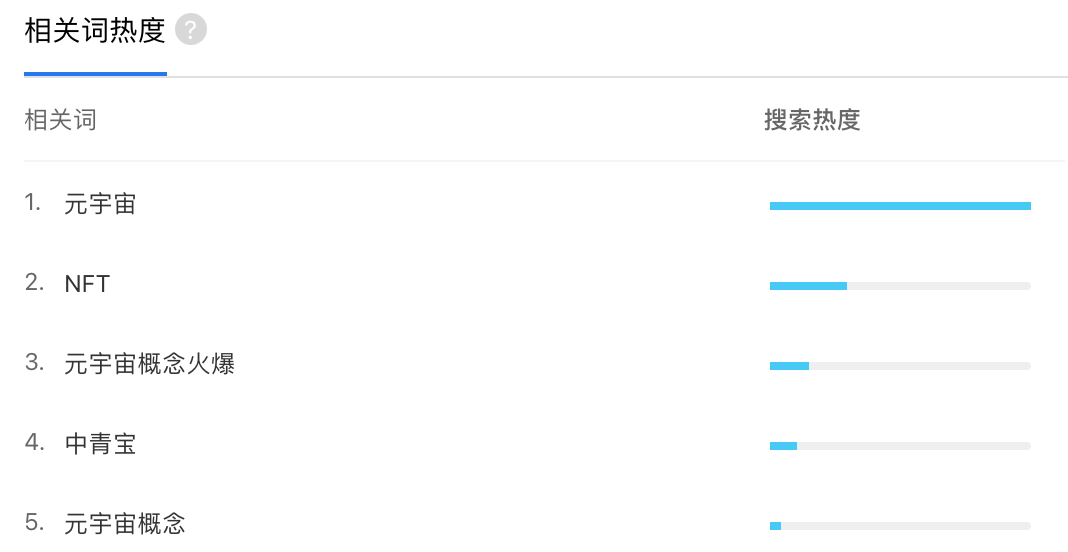
Task: Click the 元宇宙概念火爆 keyword
Action: [150, 364]
